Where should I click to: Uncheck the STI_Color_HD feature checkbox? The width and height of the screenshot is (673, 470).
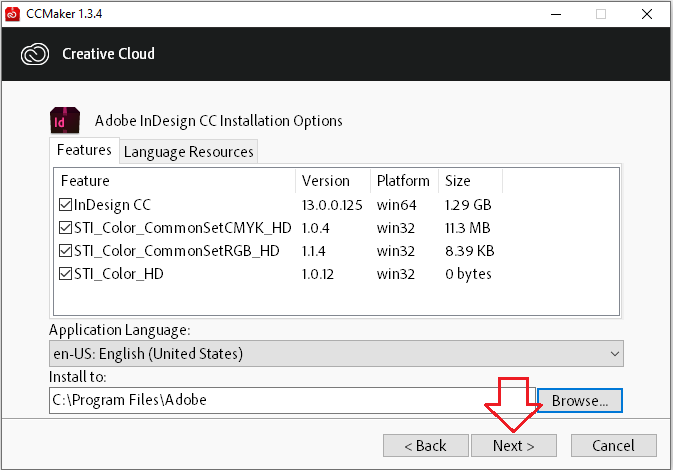point(66,274)
